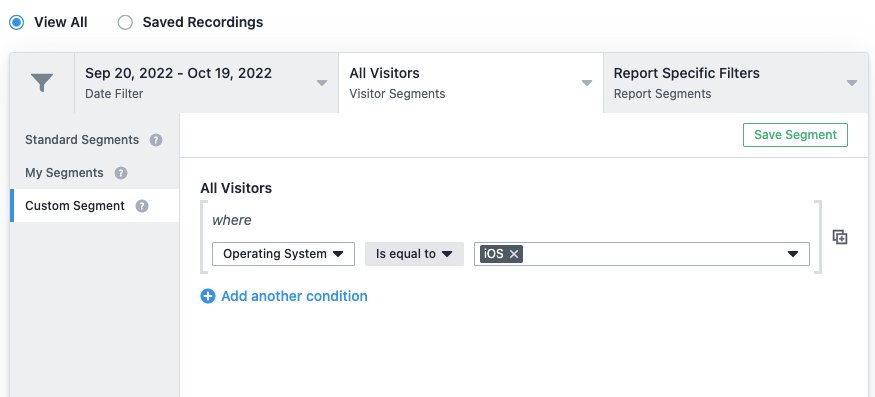Image resolution: width=875 pixels, height=397 pixels.
Task: Open the Operating System attribute dropdown
Action: click(x=283, y=254)
